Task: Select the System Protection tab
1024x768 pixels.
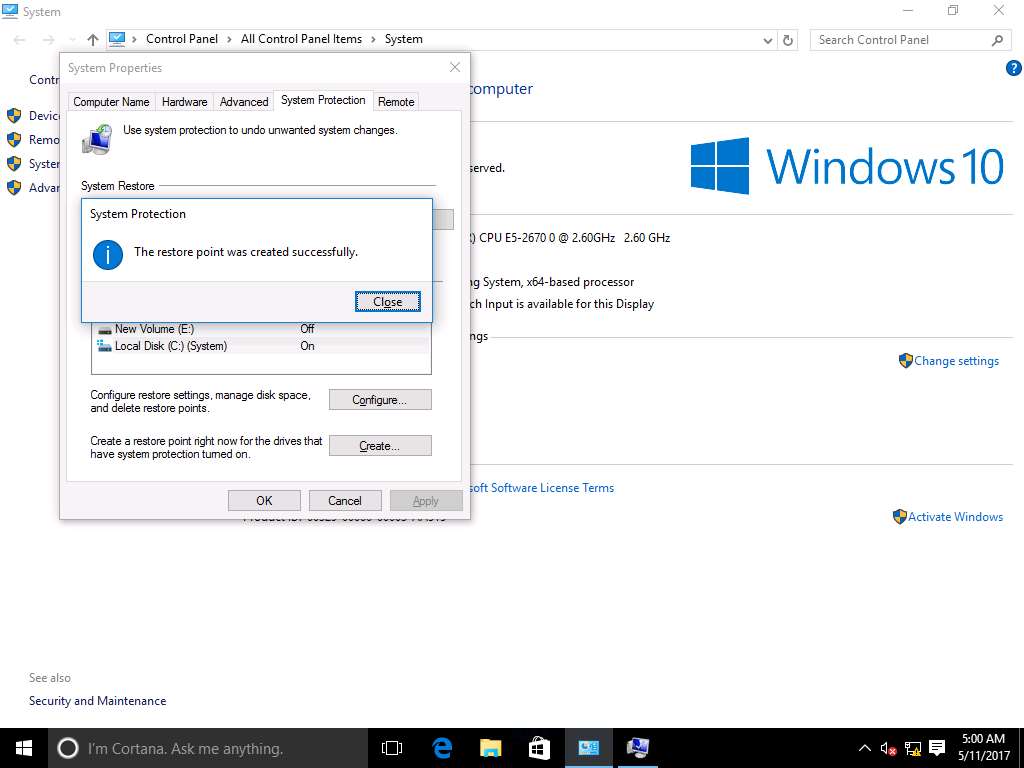Action: 323,100
